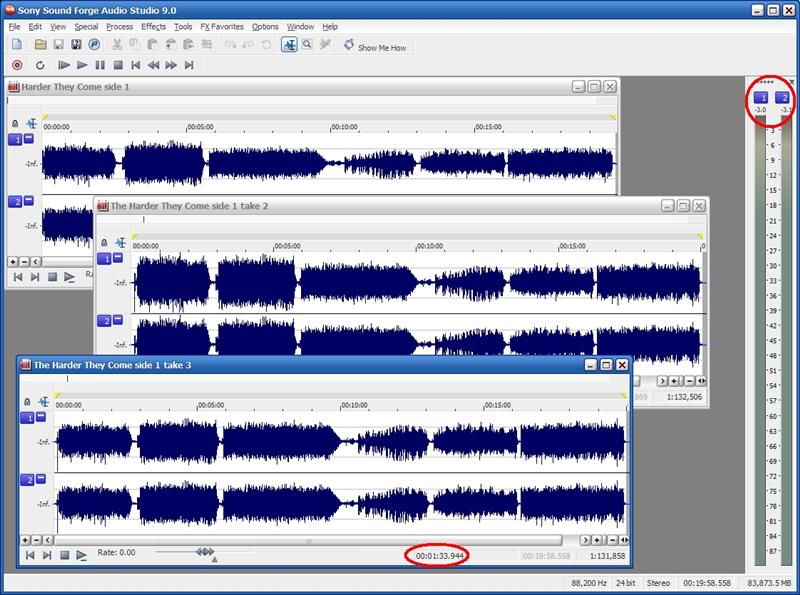Collapse channel 1 in Harder They Come side 1

pyautogui.click(x=29, y=139)
